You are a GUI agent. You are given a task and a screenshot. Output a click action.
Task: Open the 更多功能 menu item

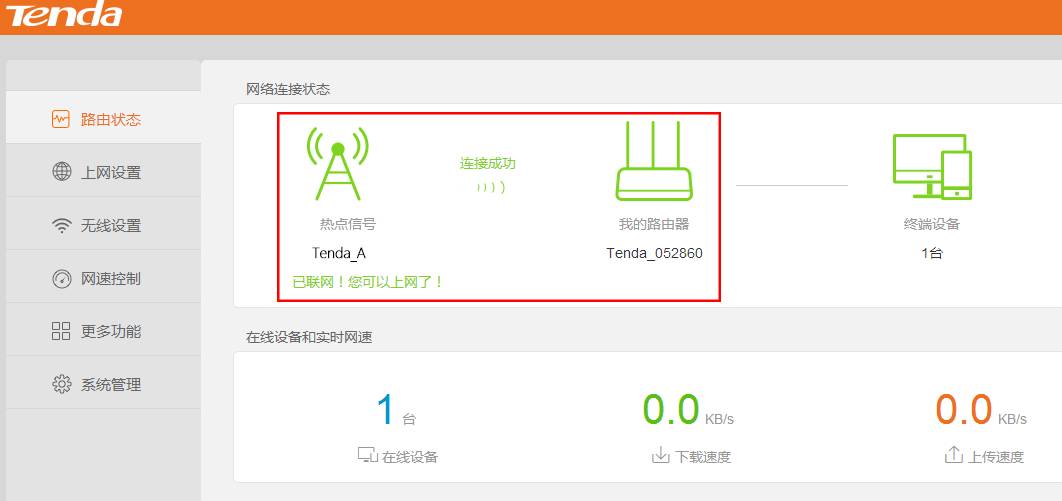coord(104,331)
